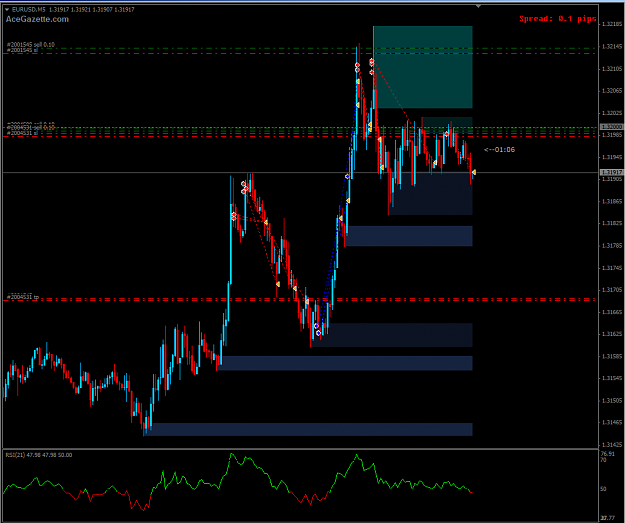This screenshot has width=625, height=523.
Task: Select the lowest blue demand zone near 1.31465
Action: (x=308, y=429)
